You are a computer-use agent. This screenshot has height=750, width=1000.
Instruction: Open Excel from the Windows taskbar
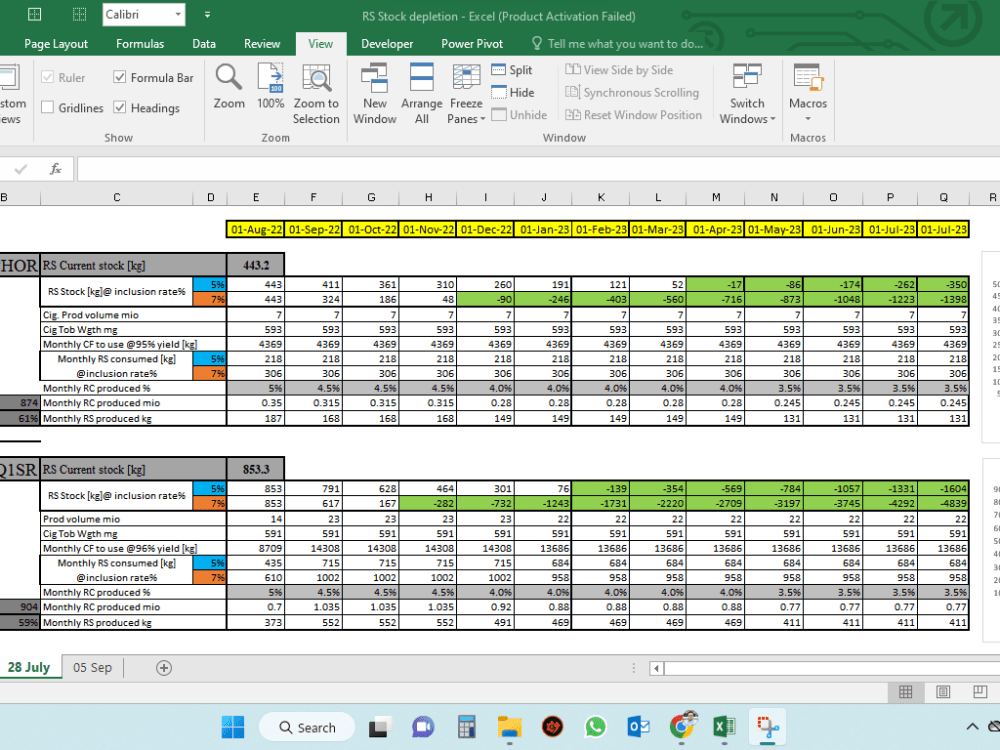(724, 727)
